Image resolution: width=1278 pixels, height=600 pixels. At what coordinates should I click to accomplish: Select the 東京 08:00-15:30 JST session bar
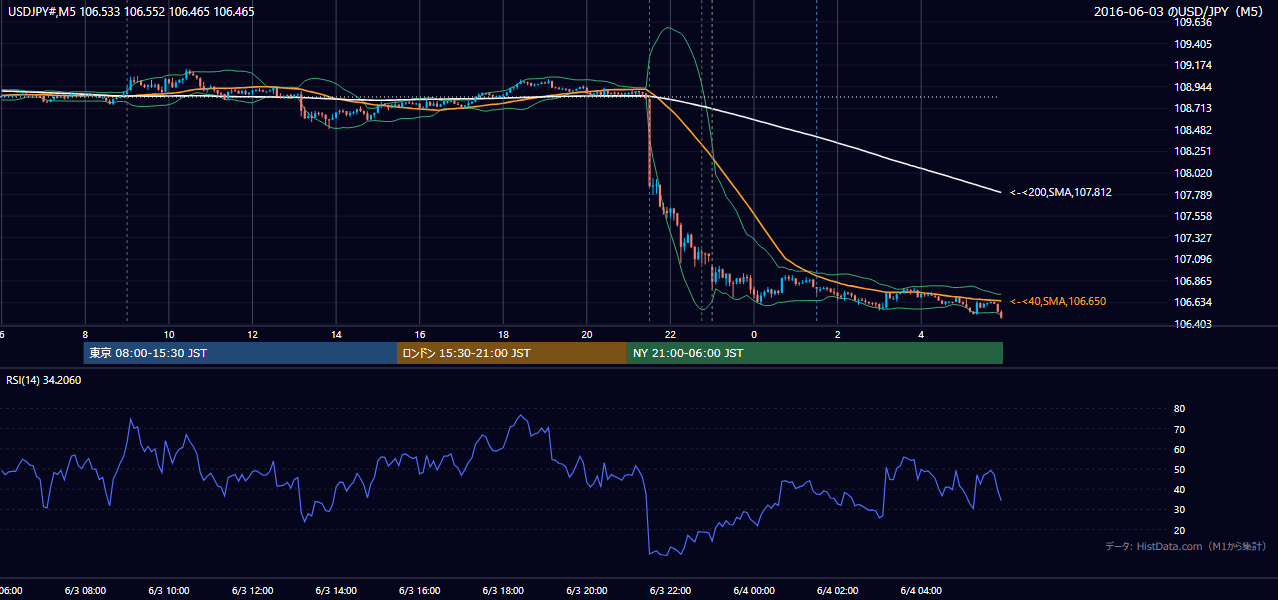240,353
